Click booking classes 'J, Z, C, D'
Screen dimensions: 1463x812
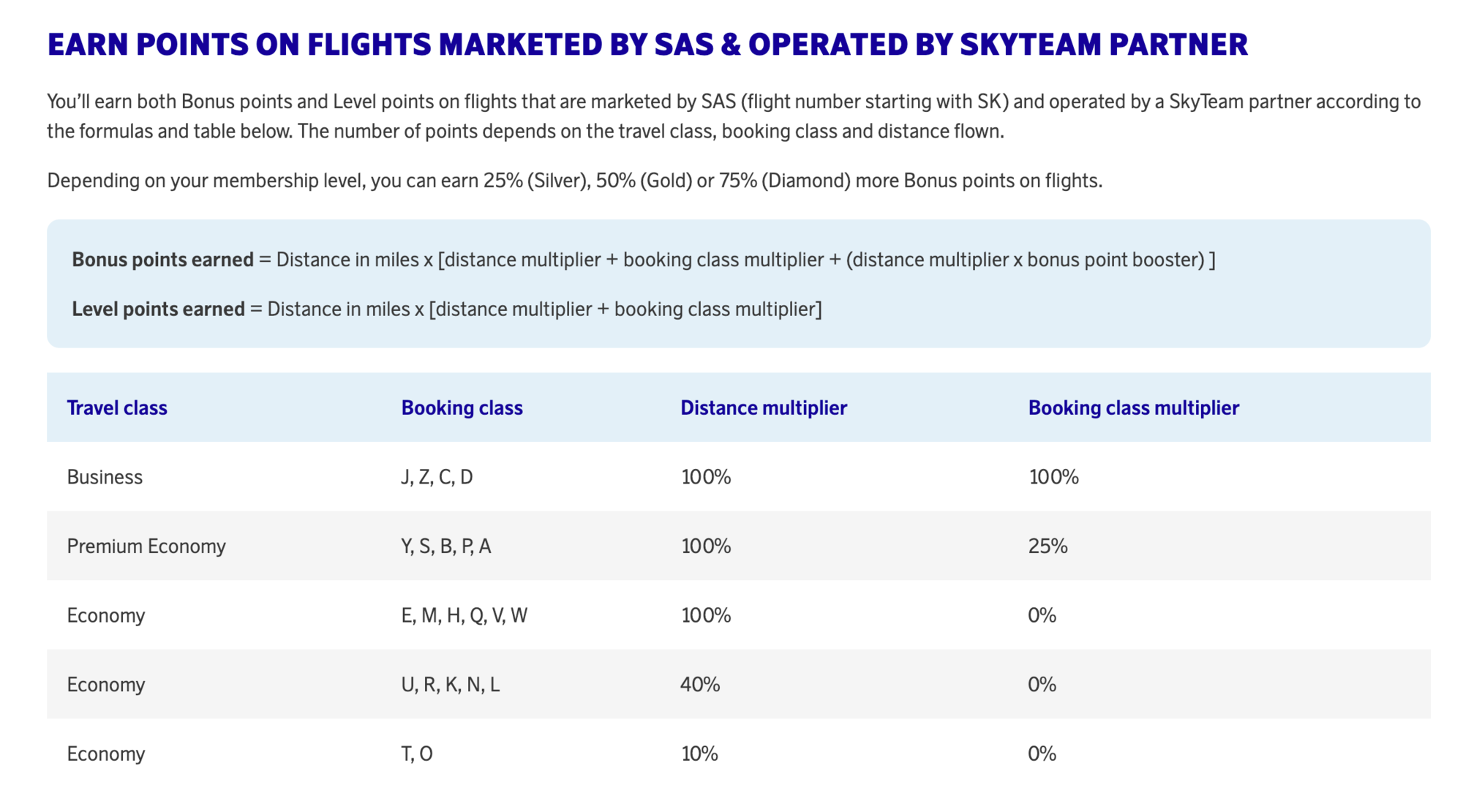tap(437, 477)
